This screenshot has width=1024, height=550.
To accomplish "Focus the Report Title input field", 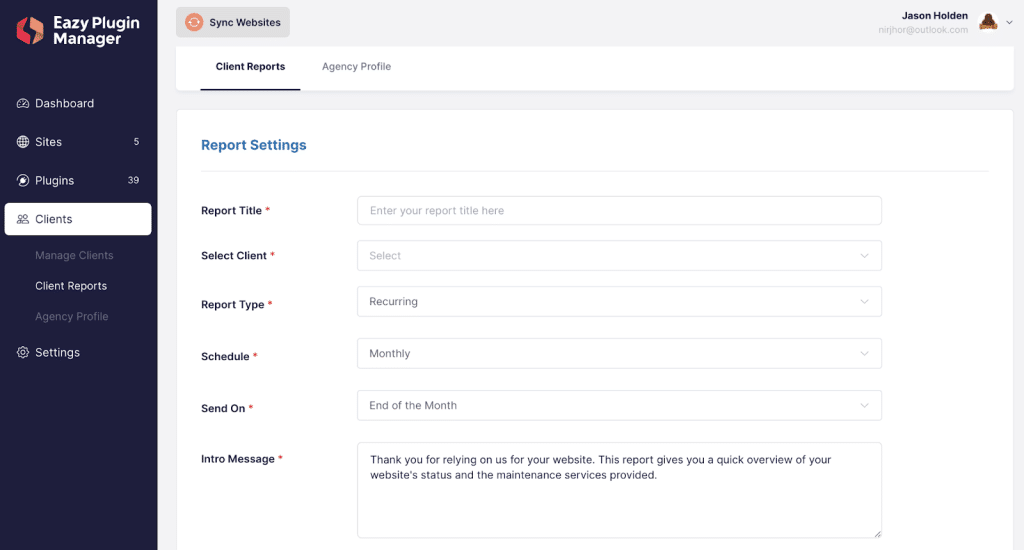I will (619, 210).
